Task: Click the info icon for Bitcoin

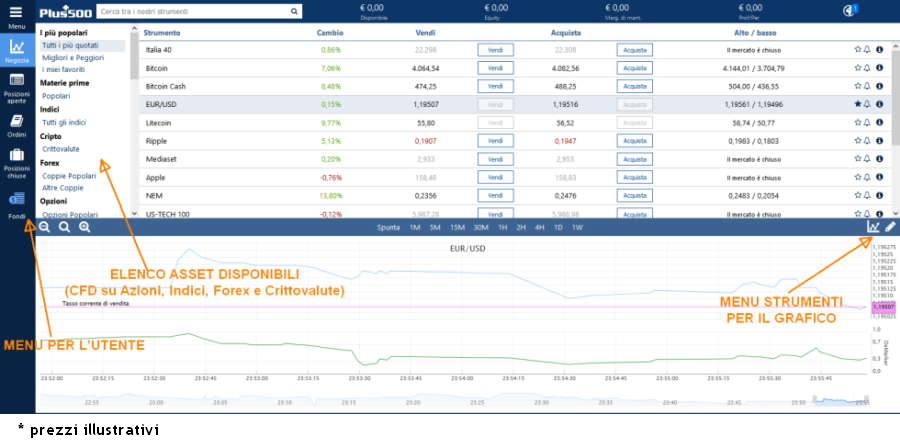Action: (x=880, y=68)
